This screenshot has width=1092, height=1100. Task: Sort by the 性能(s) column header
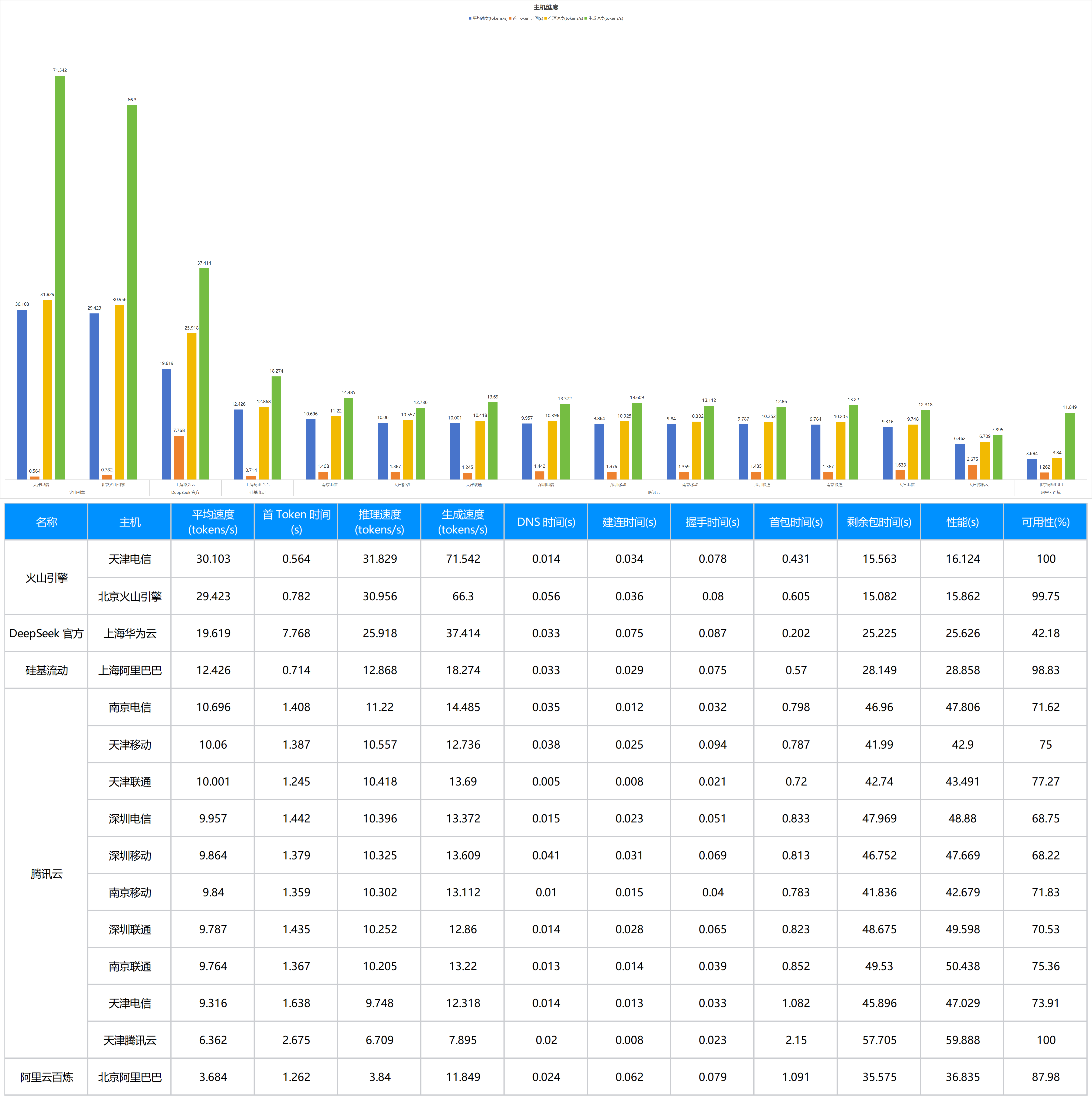[x=962, y=521]
